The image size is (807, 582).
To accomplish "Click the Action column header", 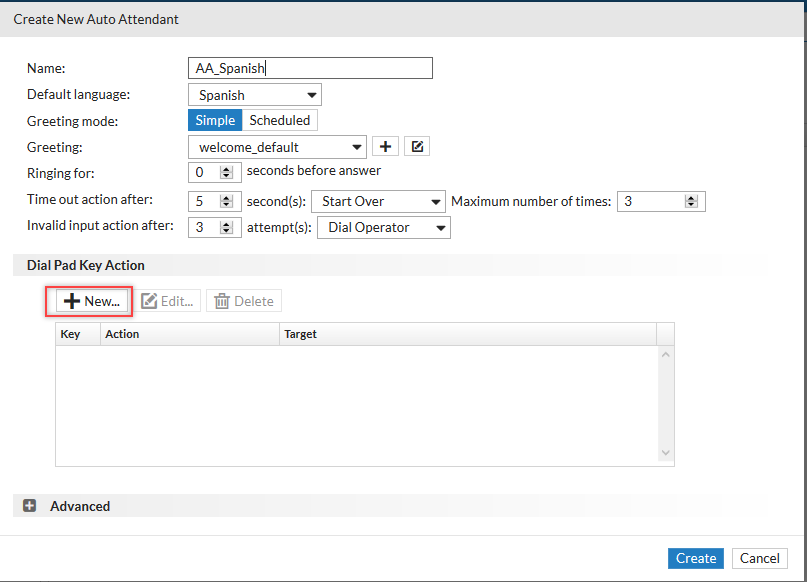I will [x=190, y=334].
